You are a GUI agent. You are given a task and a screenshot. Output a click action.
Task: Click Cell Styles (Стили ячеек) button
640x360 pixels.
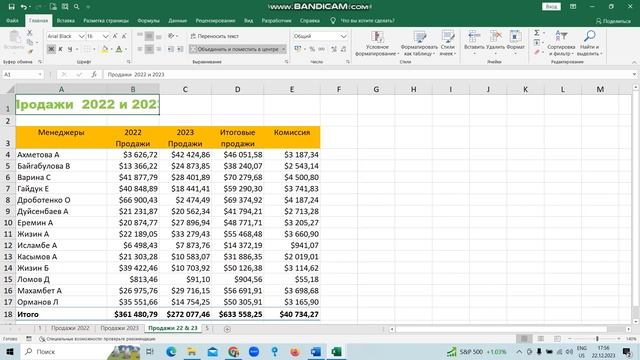(x=448, y=43)
